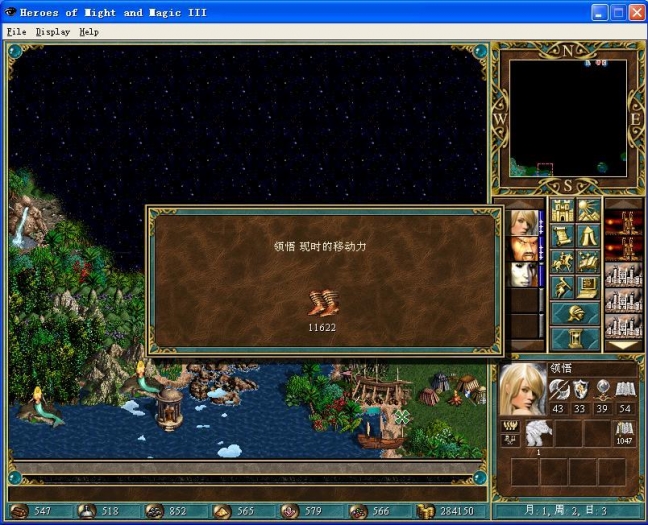648x525 pixels.
Task: Select the bottom snowy Tower town
Action: point(624,326)
